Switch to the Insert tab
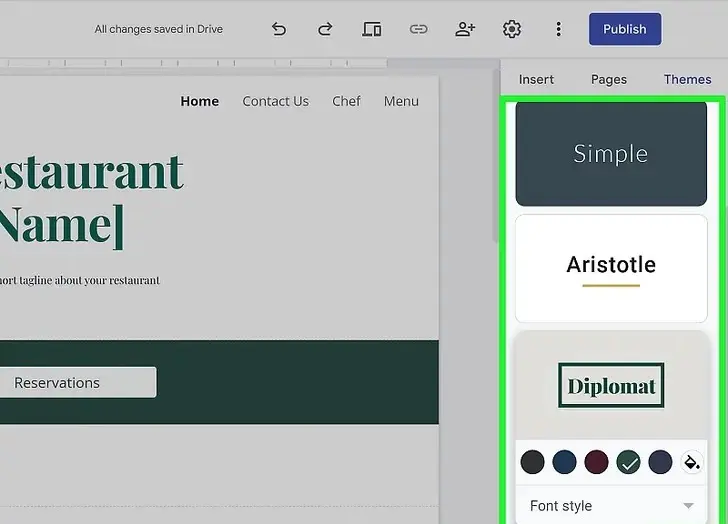 [x=536, y=79]
